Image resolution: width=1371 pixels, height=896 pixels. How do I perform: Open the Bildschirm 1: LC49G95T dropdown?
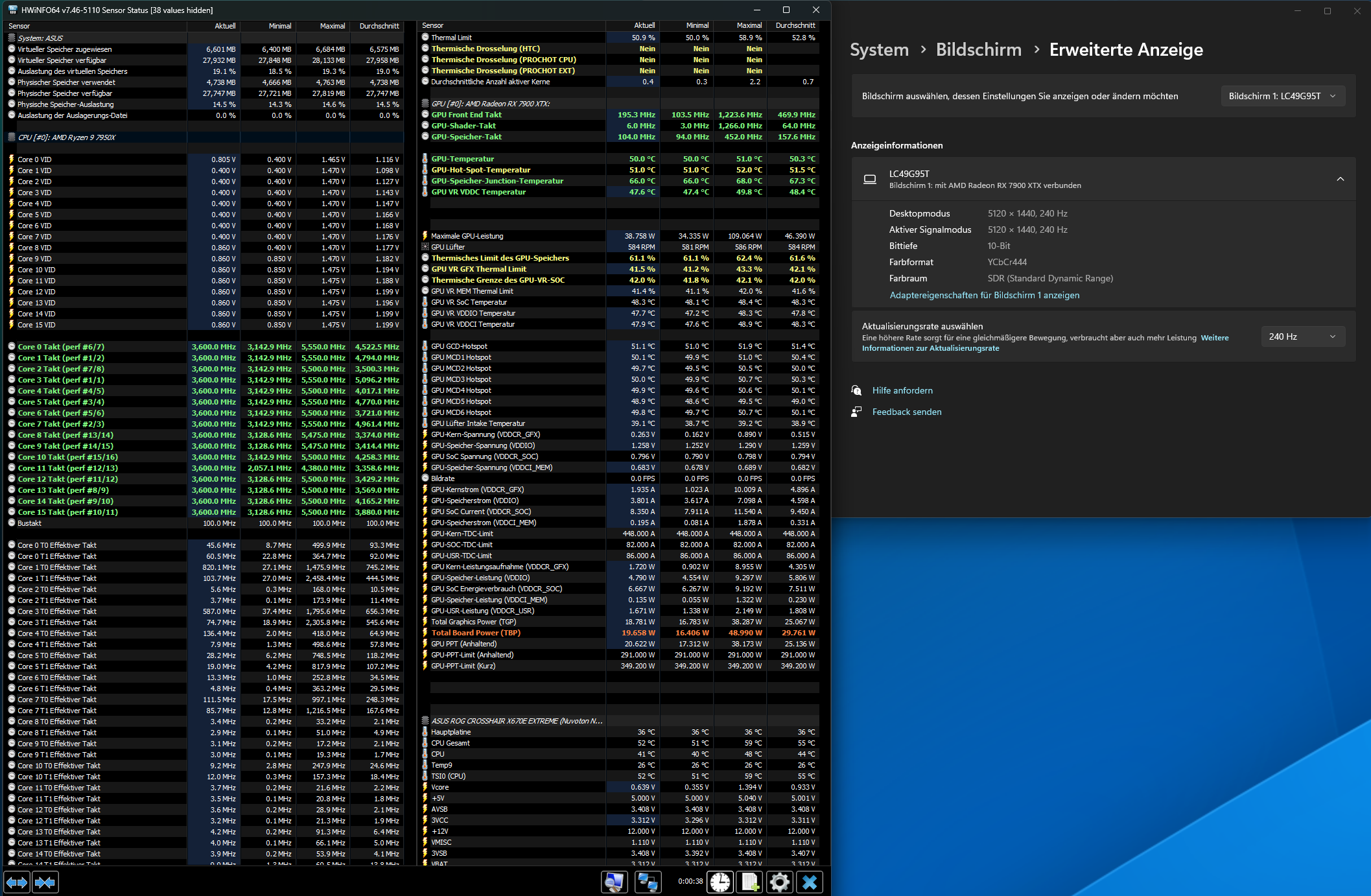pos(1282,96)
